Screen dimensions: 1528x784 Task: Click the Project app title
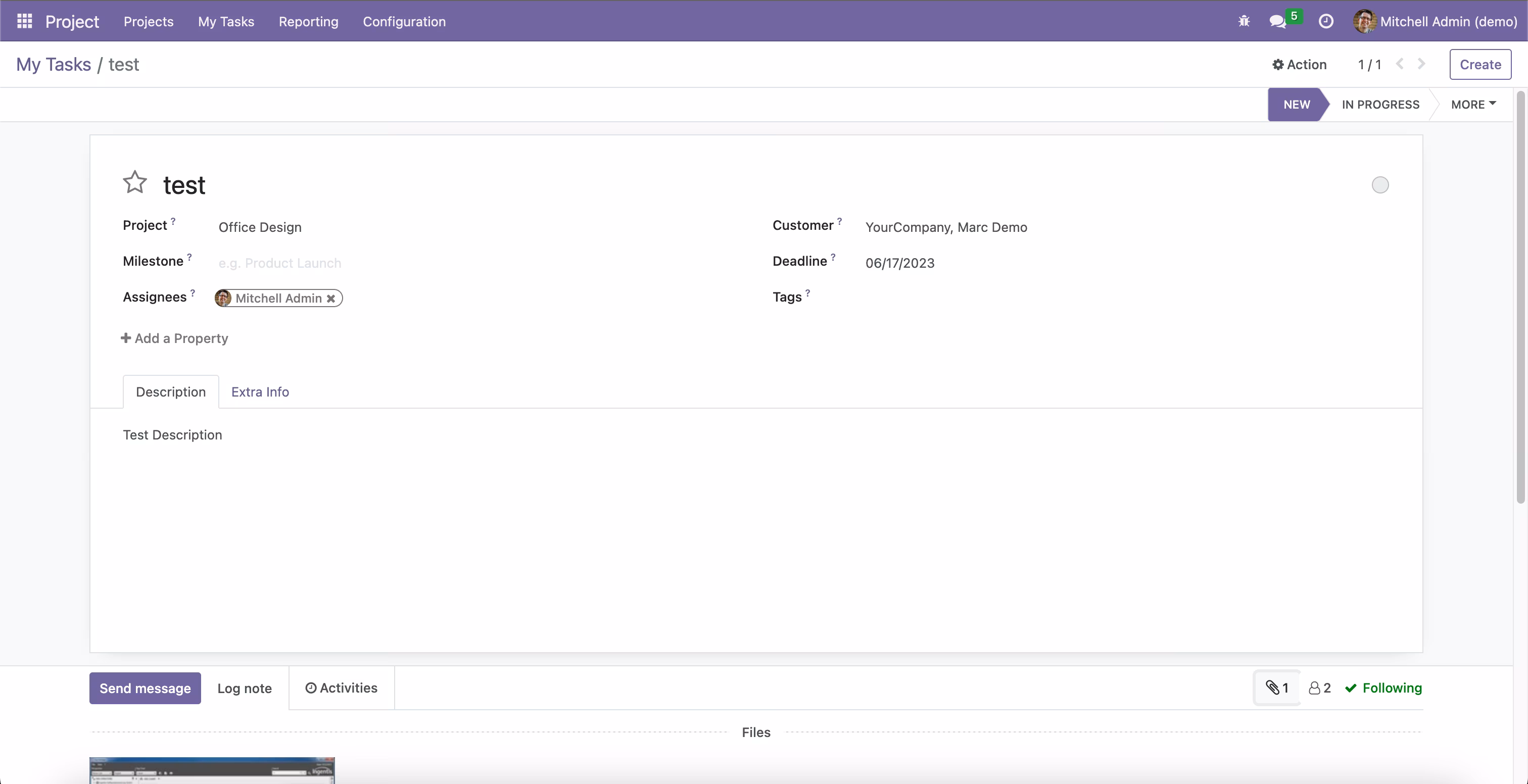(x=72, y=21)
